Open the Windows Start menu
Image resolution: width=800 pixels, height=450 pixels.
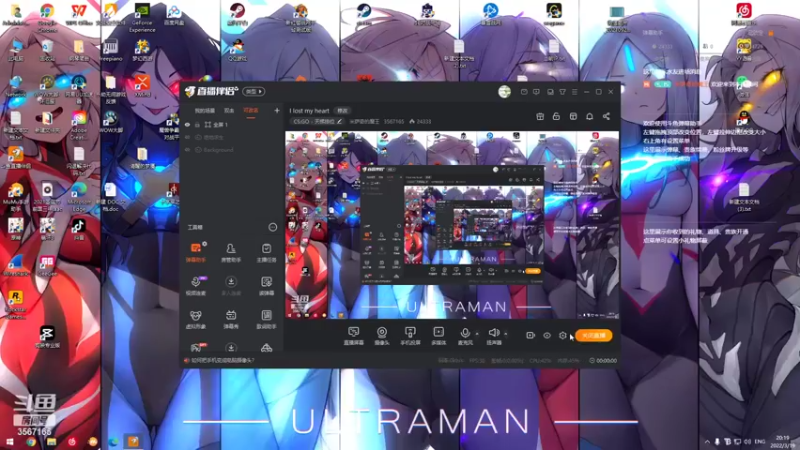9,442
